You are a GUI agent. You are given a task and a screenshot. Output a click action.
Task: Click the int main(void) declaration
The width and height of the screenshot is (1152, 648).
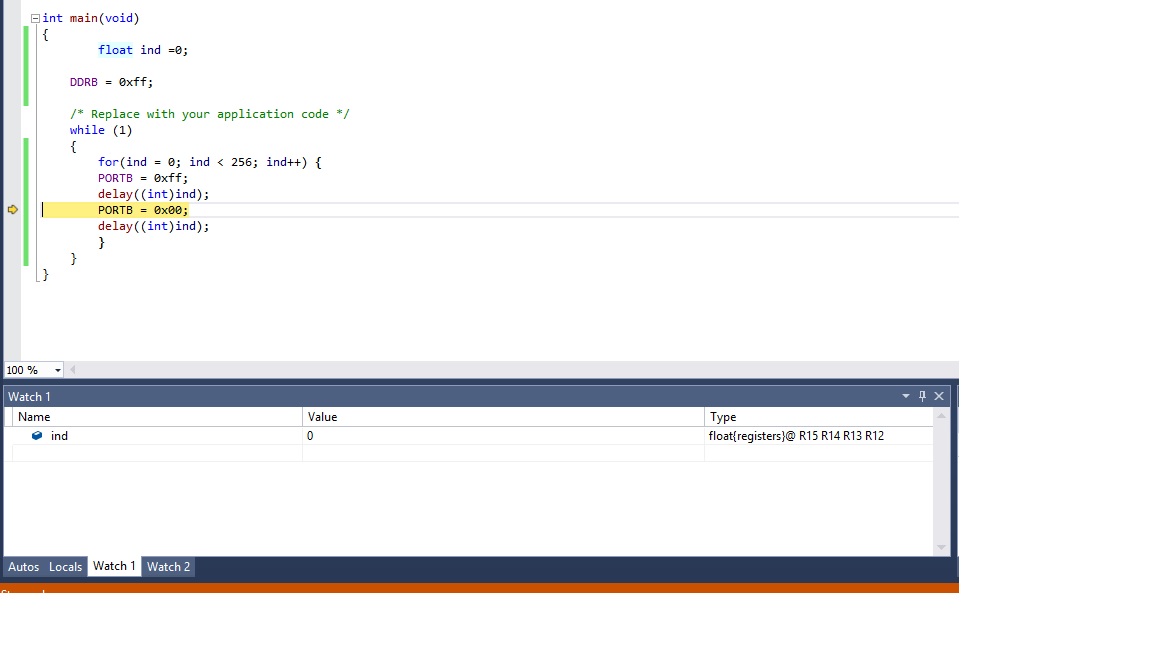[x=90, y=18]
